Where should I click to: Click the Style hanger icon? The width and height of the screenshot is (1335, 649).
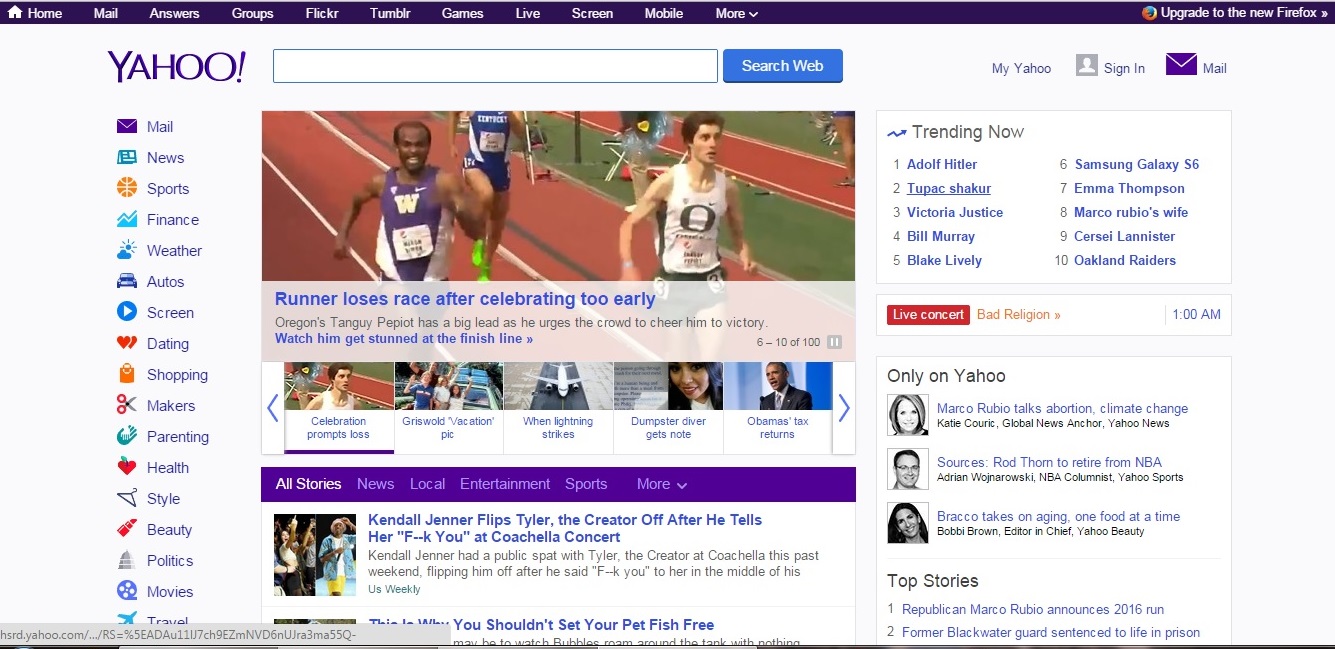click(127, 498)
